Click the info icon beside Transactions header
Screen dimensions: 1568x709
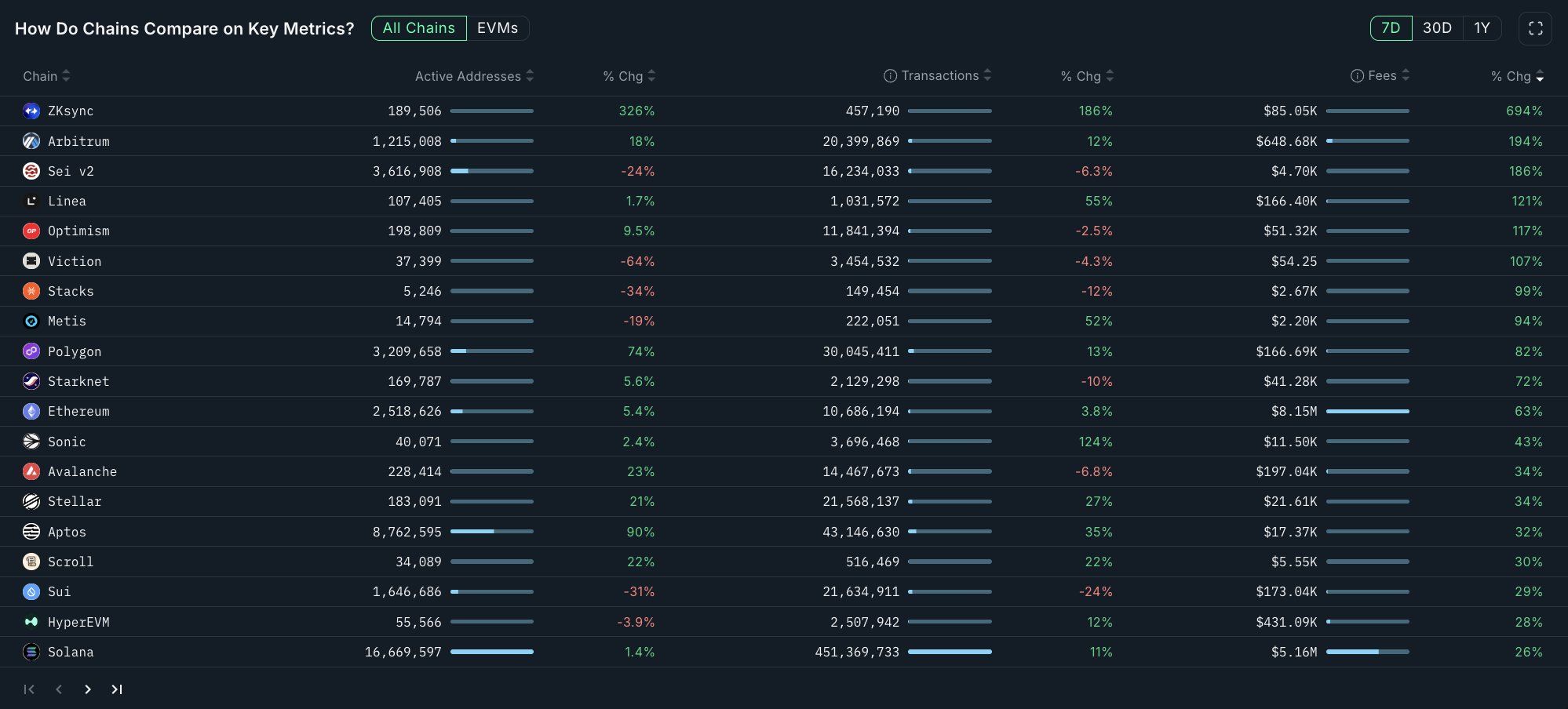[890, 75]
